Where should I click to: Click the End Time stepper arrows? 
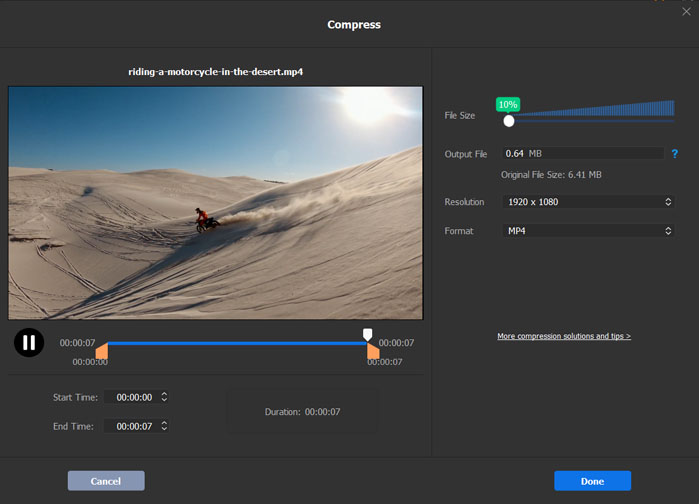(164, 426)
